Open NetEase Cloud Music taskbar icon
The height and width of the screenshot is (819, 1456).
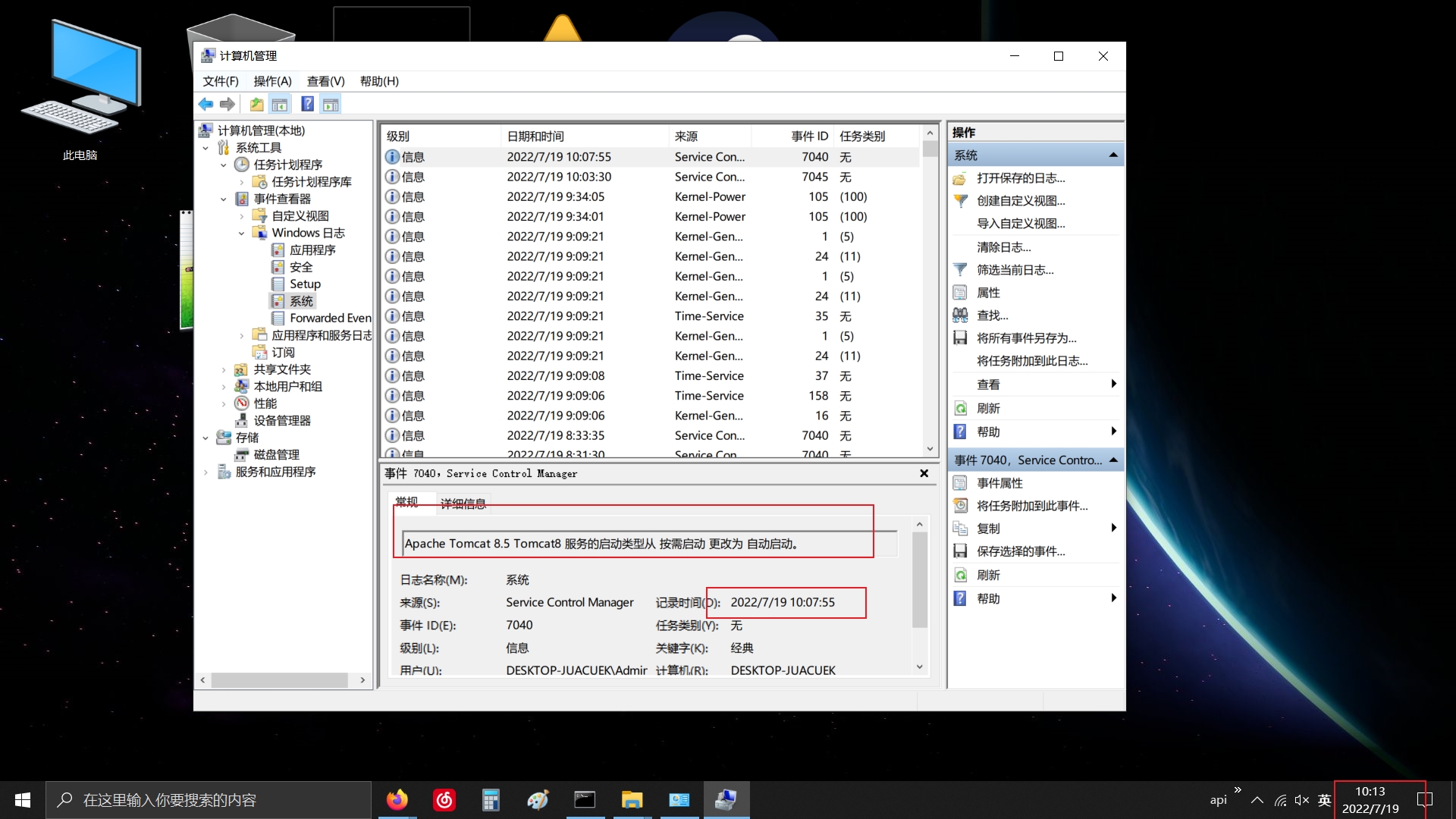444,800
